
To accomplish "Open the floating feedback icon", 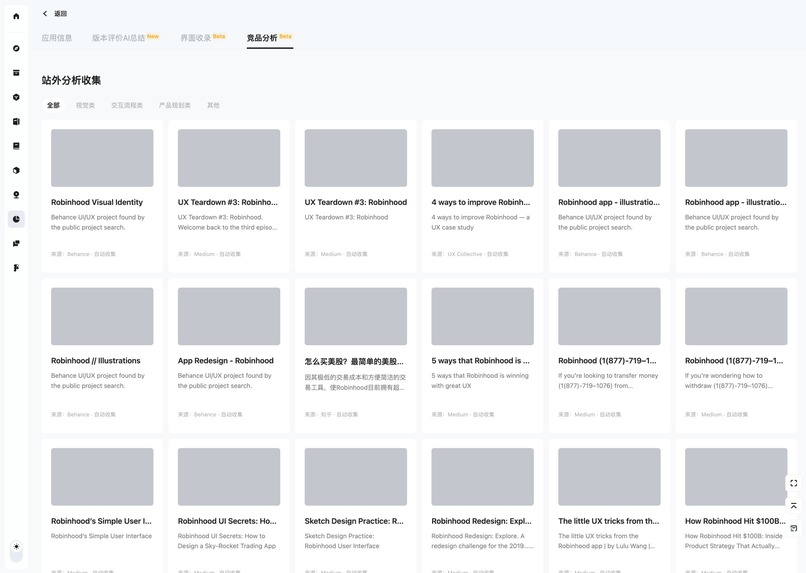I will point(794,528).
